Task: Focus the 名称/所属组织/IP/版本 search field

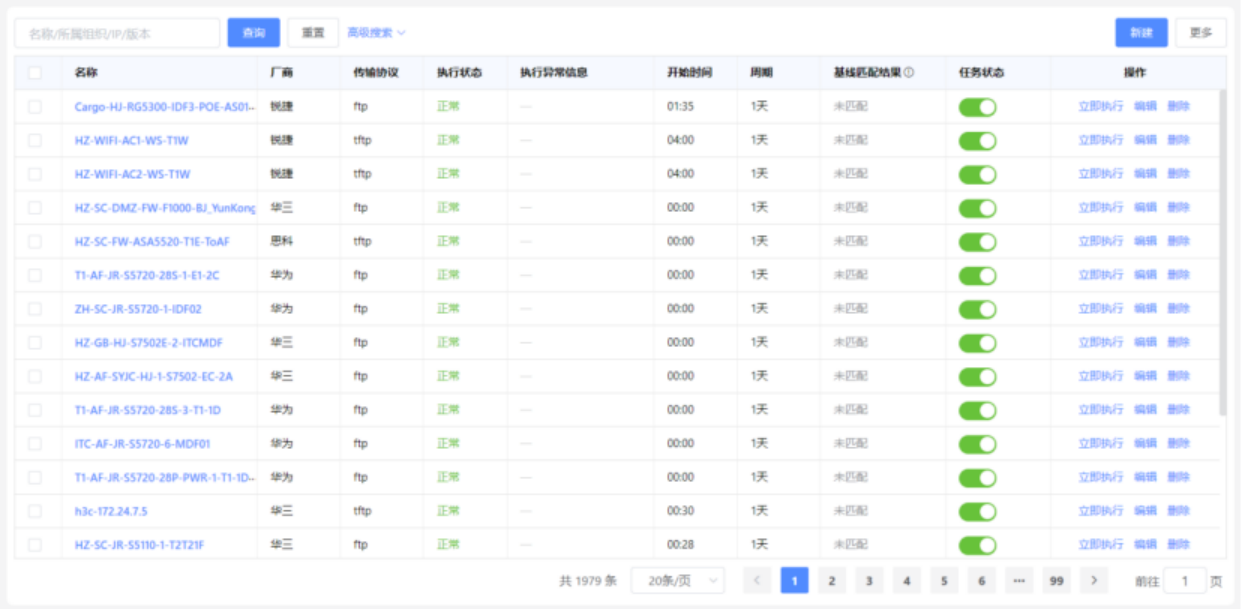Action: [117, 33]
